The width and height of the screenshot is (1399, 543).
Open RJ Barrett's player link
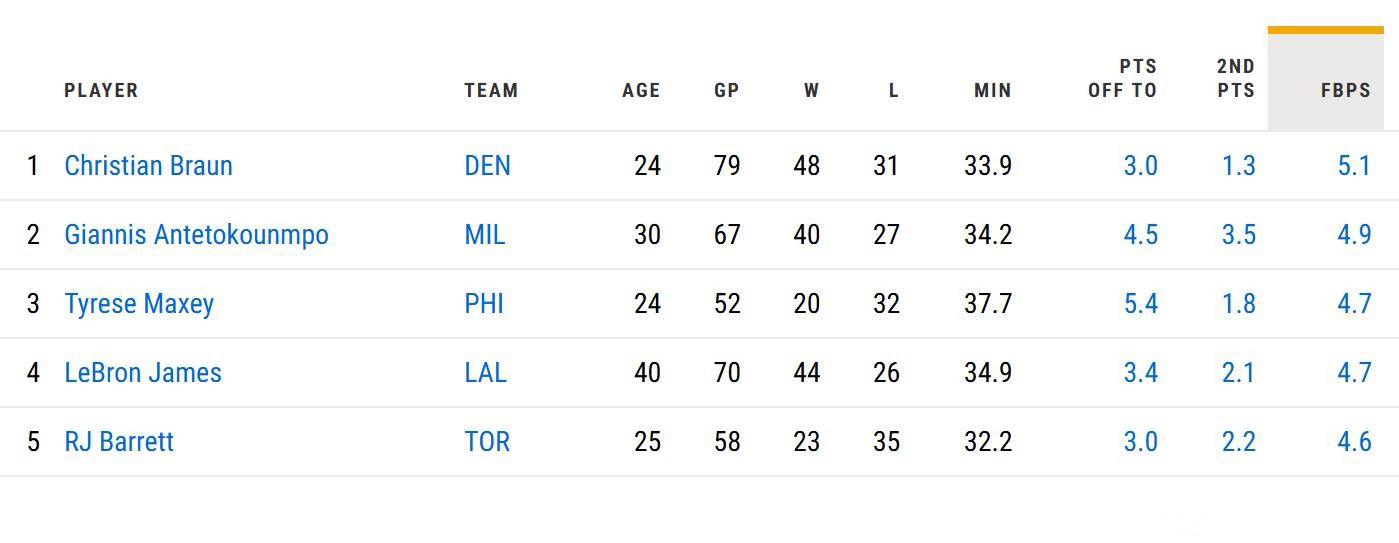point(119,442)
